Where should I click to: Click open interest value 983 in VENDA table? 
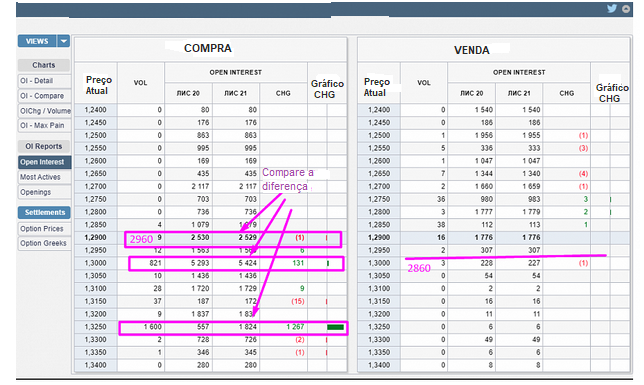pyautogui.click(x=534, y=199)
